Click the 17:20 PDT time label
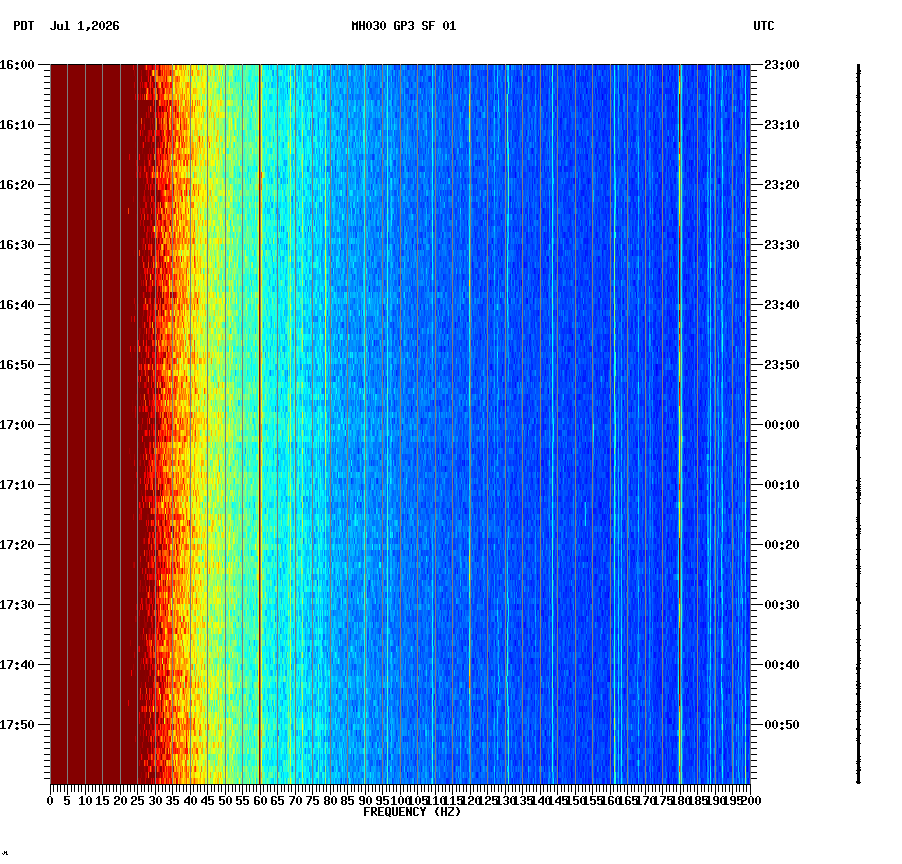 [x=17, y=545]
